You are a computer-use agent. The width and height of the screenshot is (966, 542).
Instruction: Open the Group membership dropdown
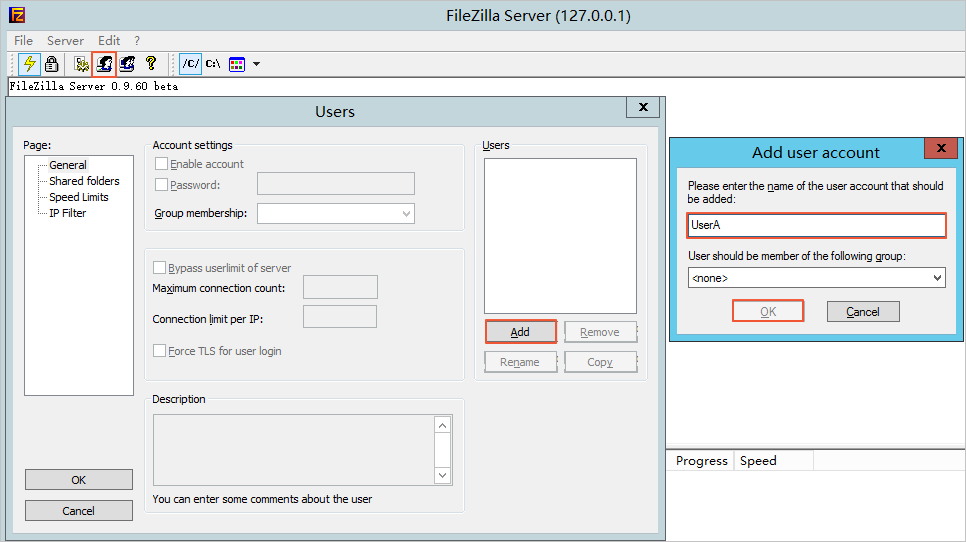click(336, 214)
